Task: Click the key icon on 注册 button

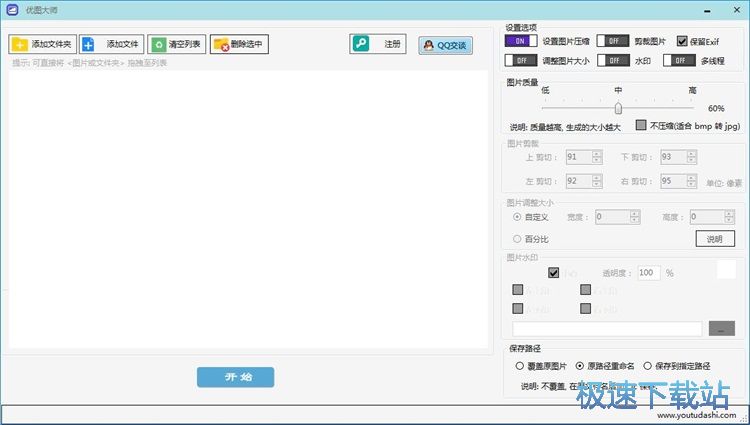Action: coord(361,44)
